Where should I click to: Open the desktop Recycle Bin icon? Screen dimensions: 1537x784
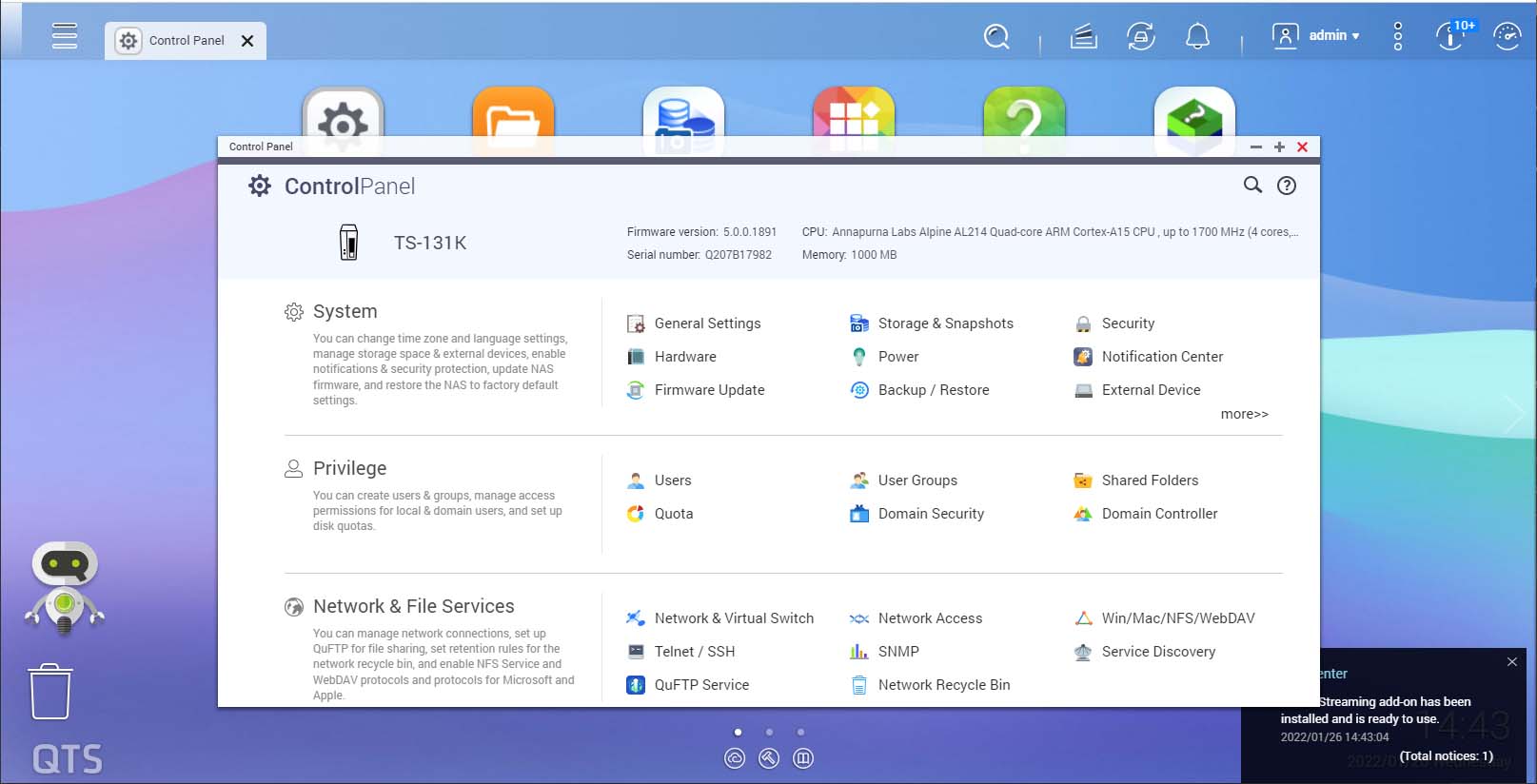coord(50,692)
